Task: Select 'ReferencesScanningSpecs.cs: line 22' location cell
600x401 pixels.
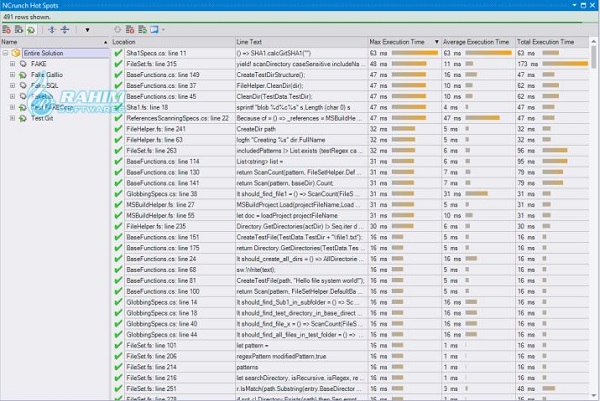Action: 178,118
